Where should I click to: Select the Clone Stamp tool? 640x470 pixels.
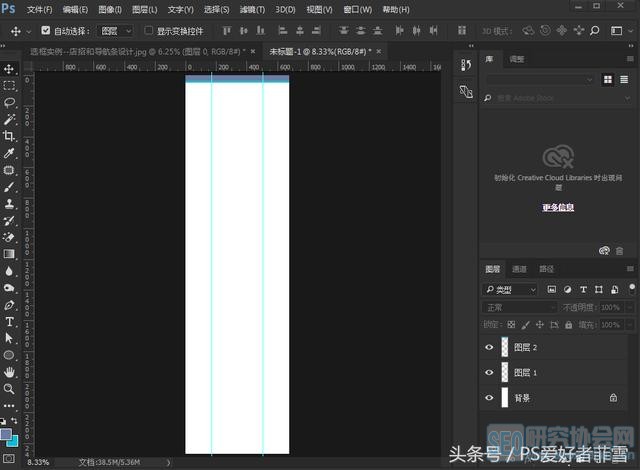(x=9, y=204)
